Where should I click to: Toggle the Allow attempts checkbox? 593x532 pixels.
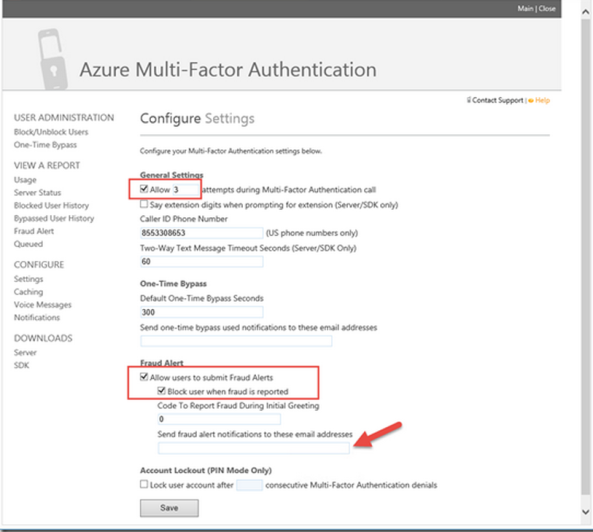click(144, 189)
